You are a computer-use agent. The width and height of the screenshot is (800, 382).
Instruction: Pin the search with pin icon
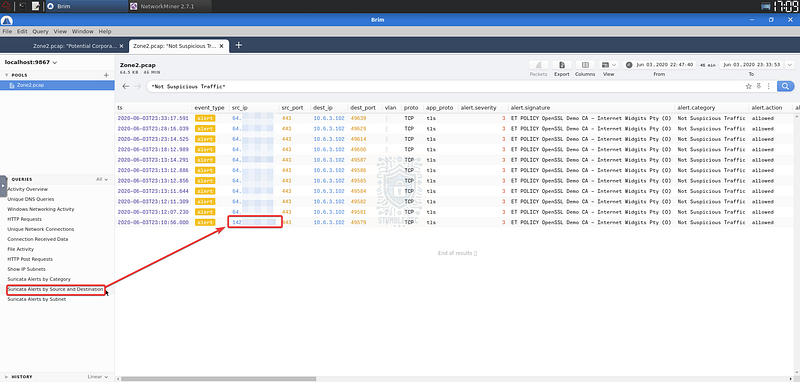(x=759, y=86)
